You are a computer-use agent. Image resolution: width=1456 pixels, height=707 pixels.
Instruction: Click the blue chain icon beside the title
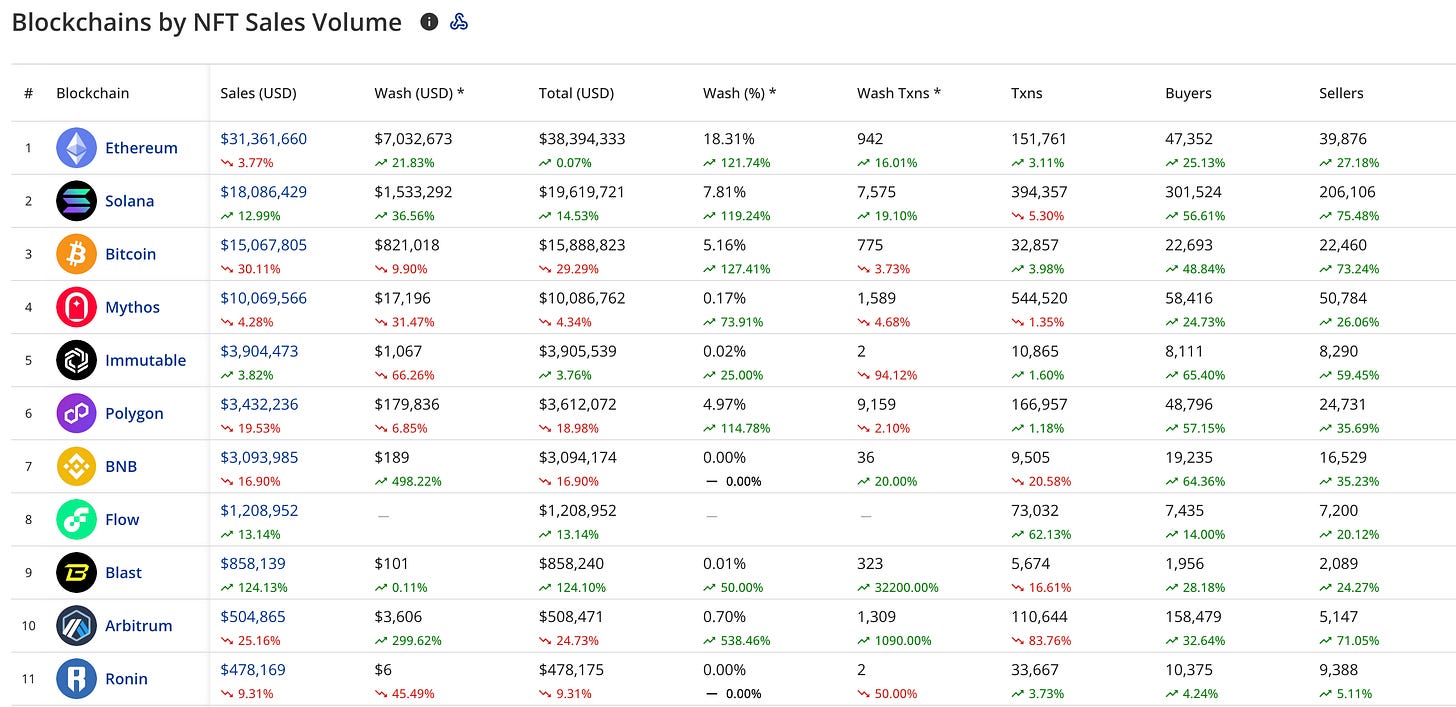[459, 21]
